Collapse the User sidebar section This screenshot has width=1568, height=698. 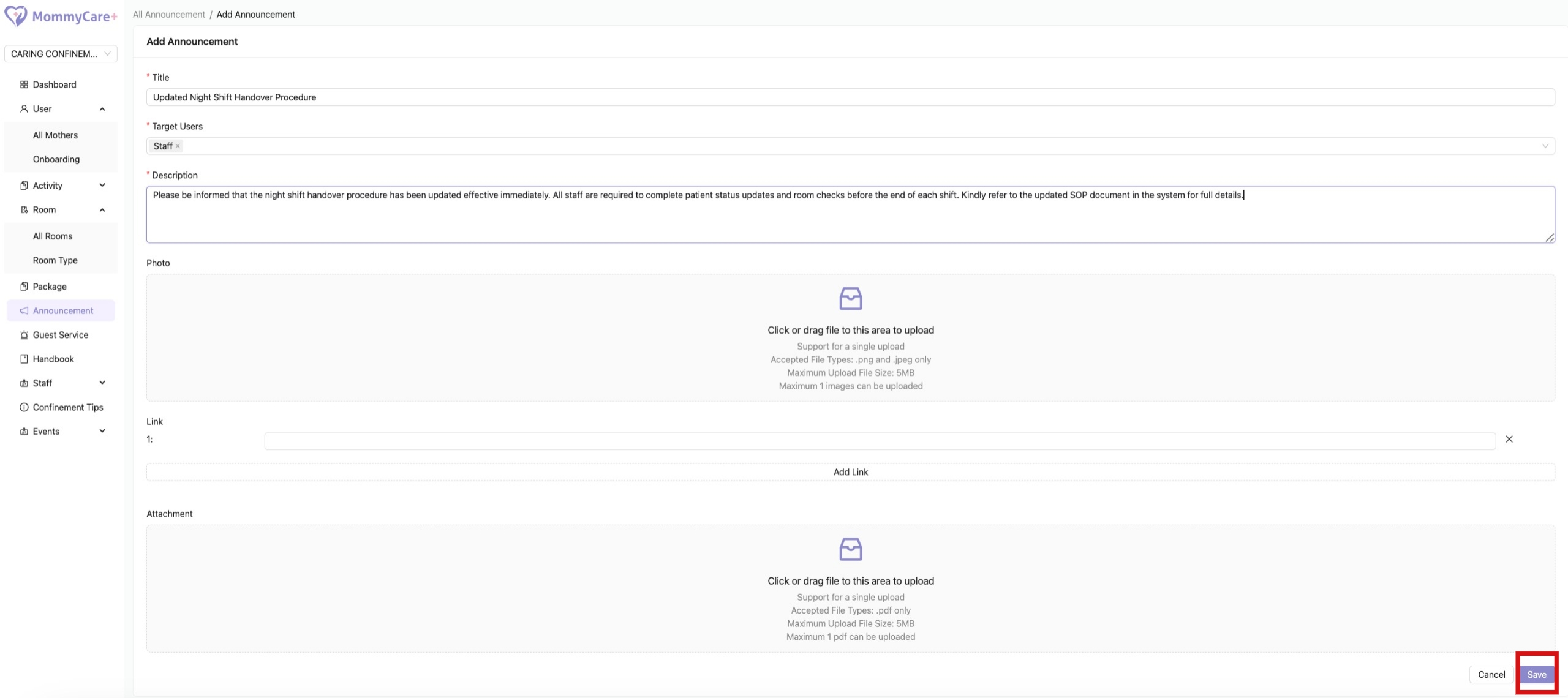click(x=102, y=109)
